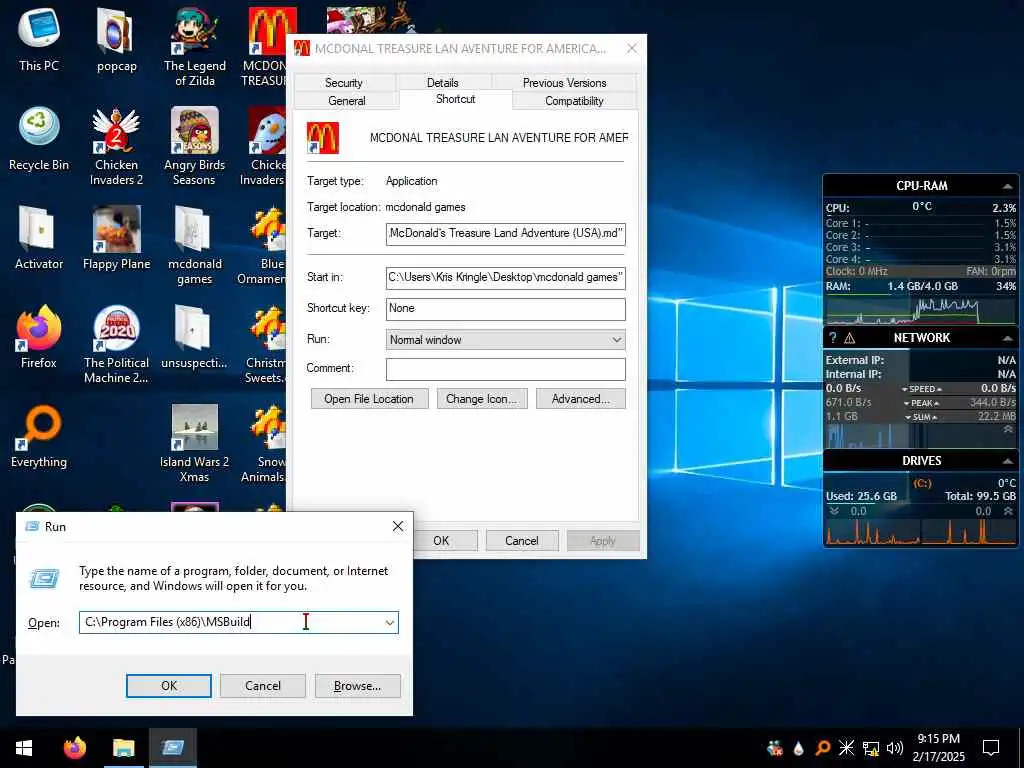Open Firefox from the taskbar
Image resolution: width=1024 pixels, height=768 pixels.
point(74,748)
